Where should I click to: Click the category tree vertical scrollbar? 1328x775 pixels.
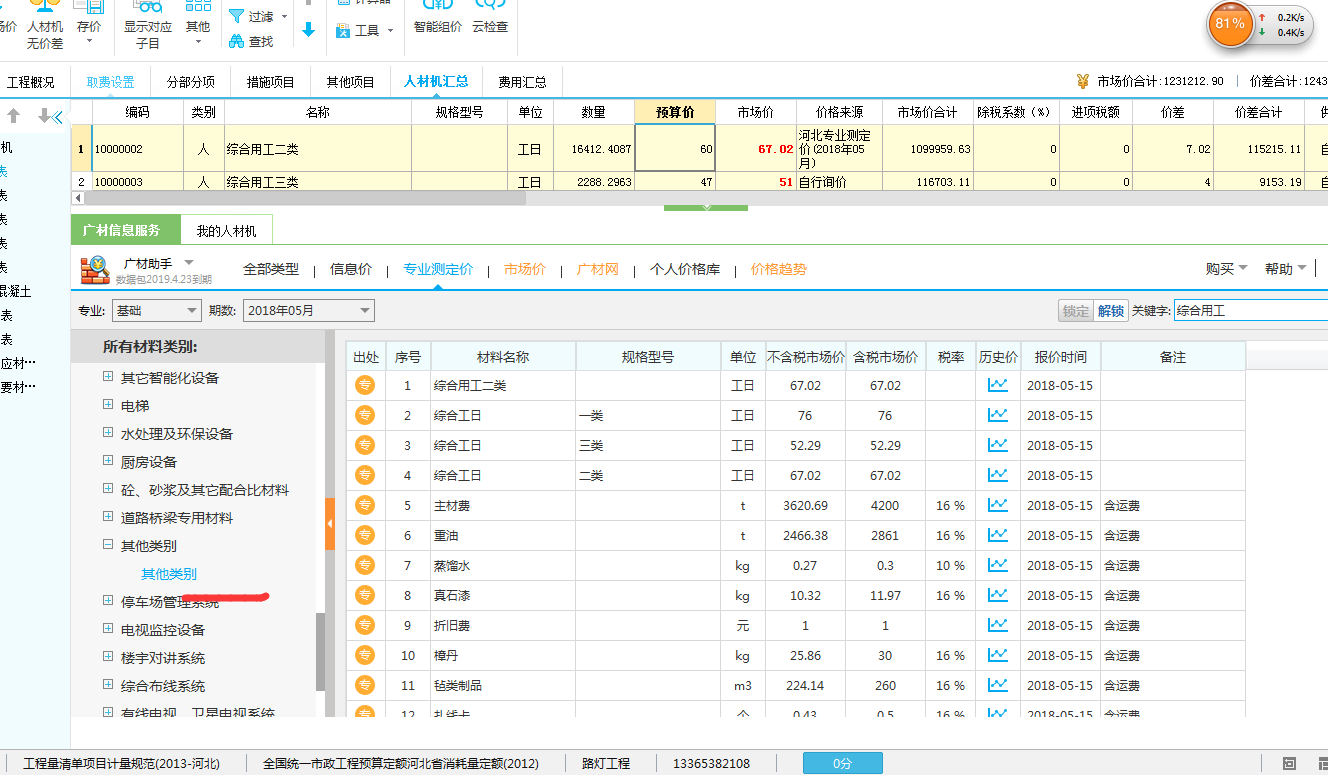pyautogui.click(x=320, y=651)
